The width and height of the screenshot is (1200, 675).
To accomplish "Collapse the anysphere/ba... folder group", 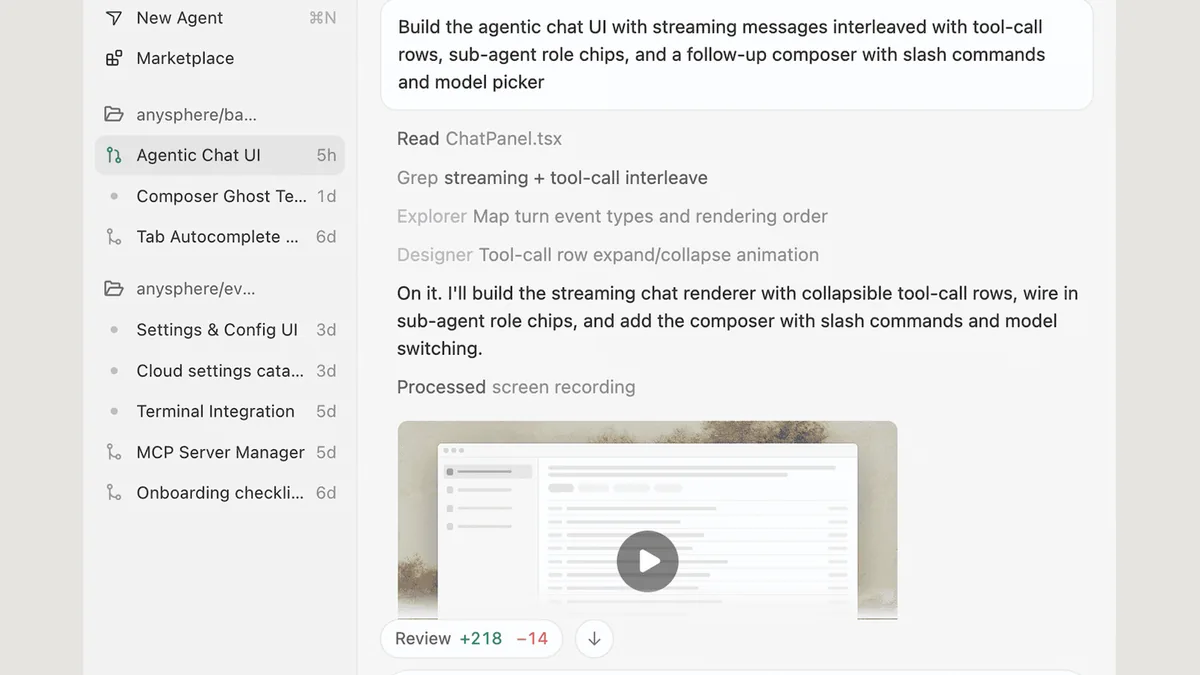I will click(x=220, y=115).
